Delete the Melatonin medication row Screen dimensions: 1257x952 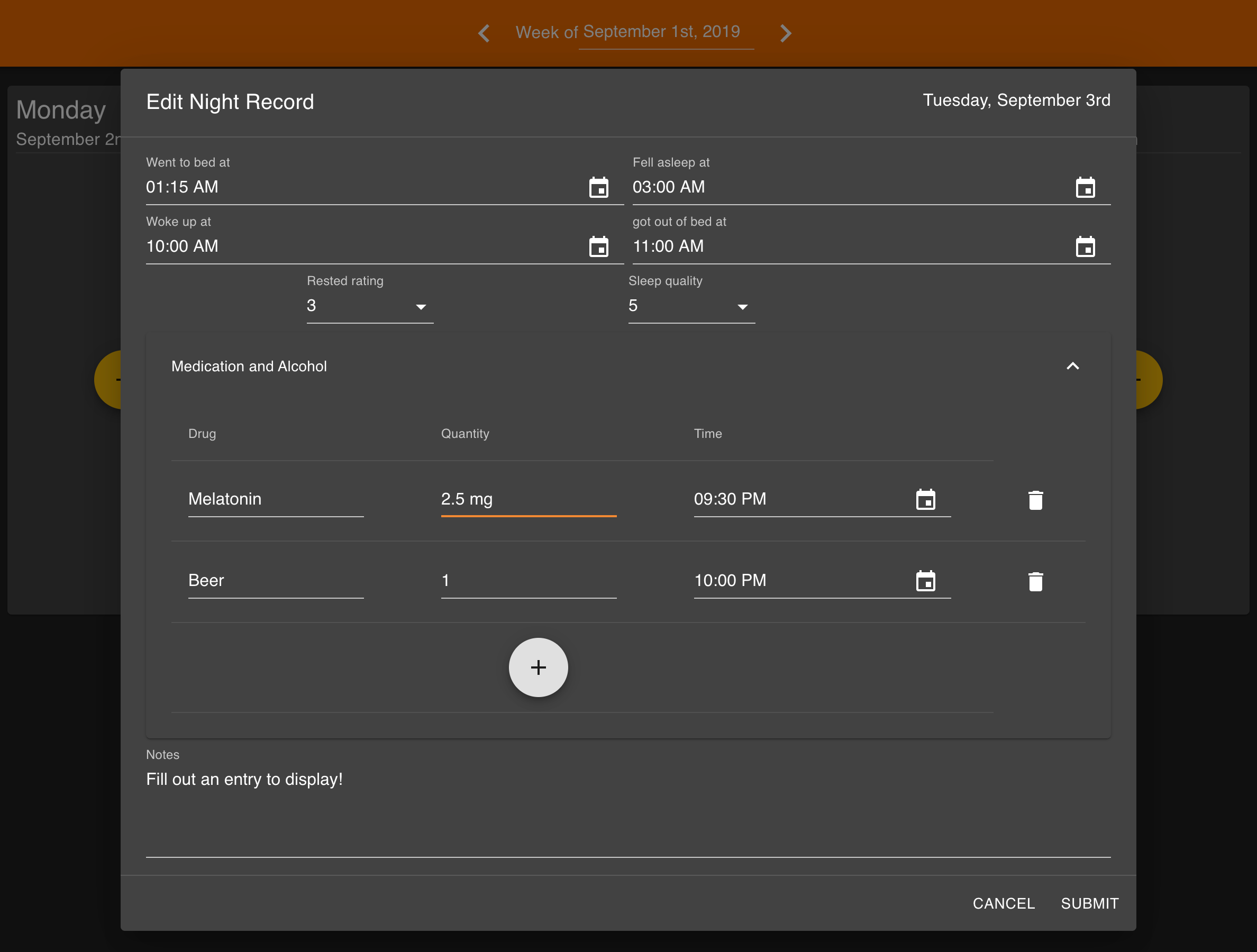pyautogui.click(x=1035, y=499)
